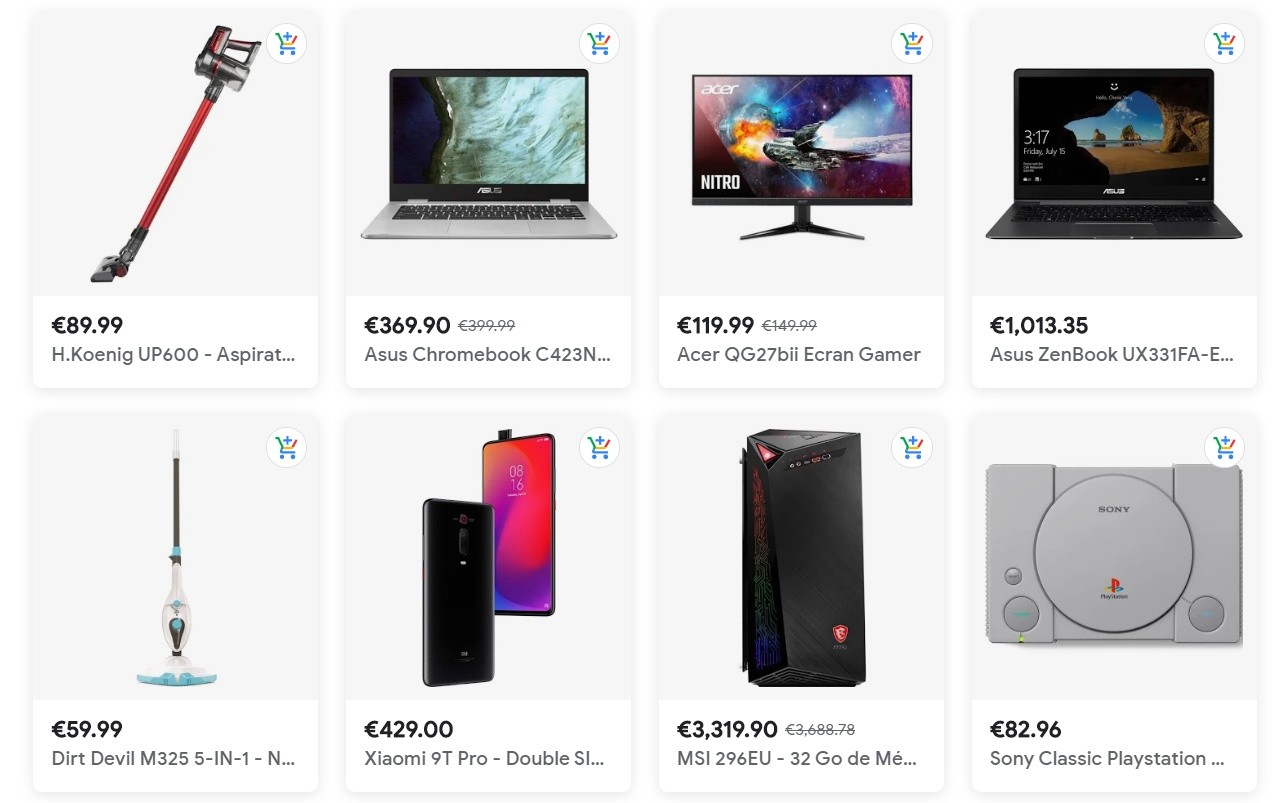Add Asus ZenBook UX331FA to cart

click(x=1225, y=44)
